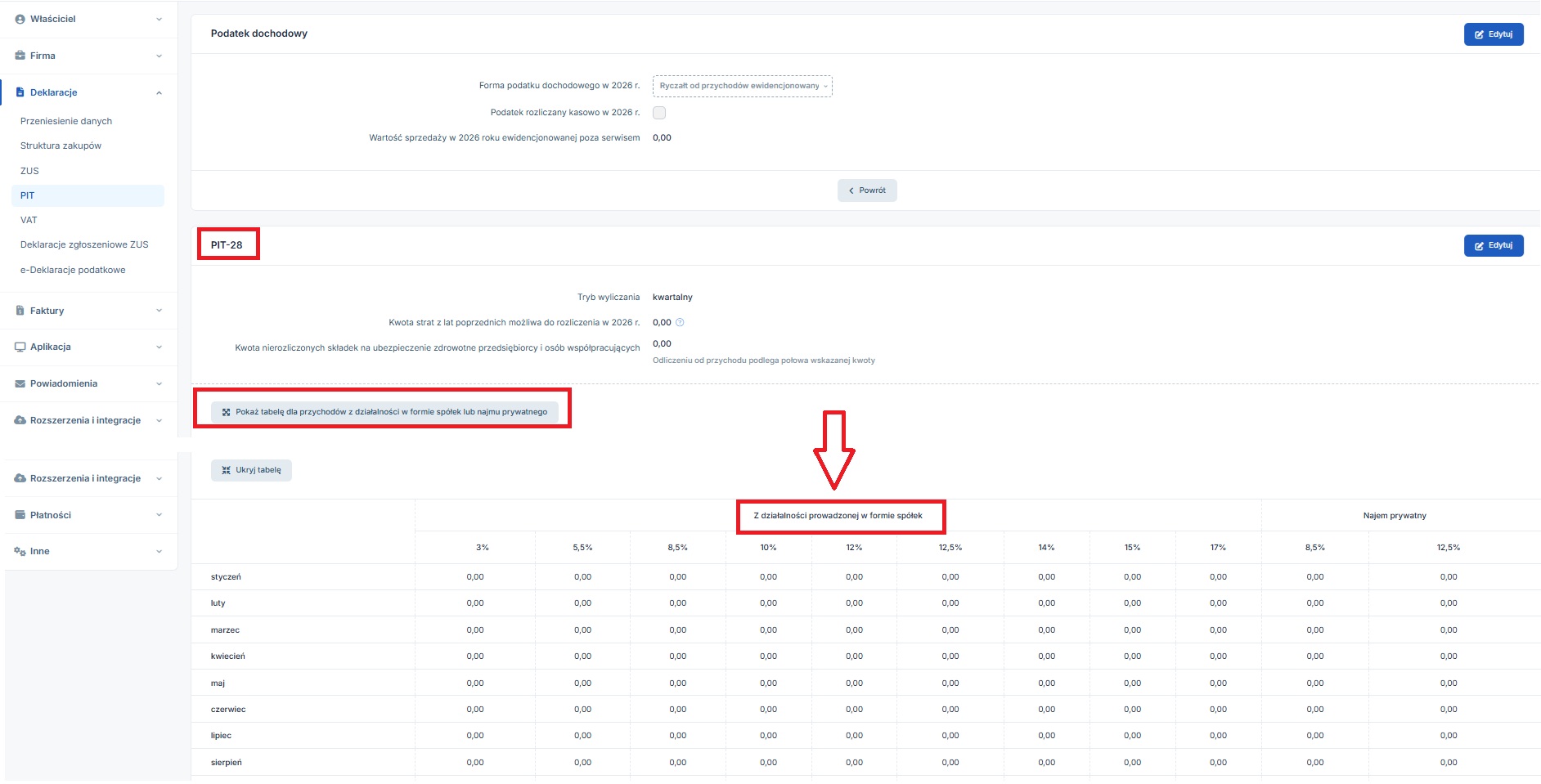Click the 10% column header

[x=768, y=547]
